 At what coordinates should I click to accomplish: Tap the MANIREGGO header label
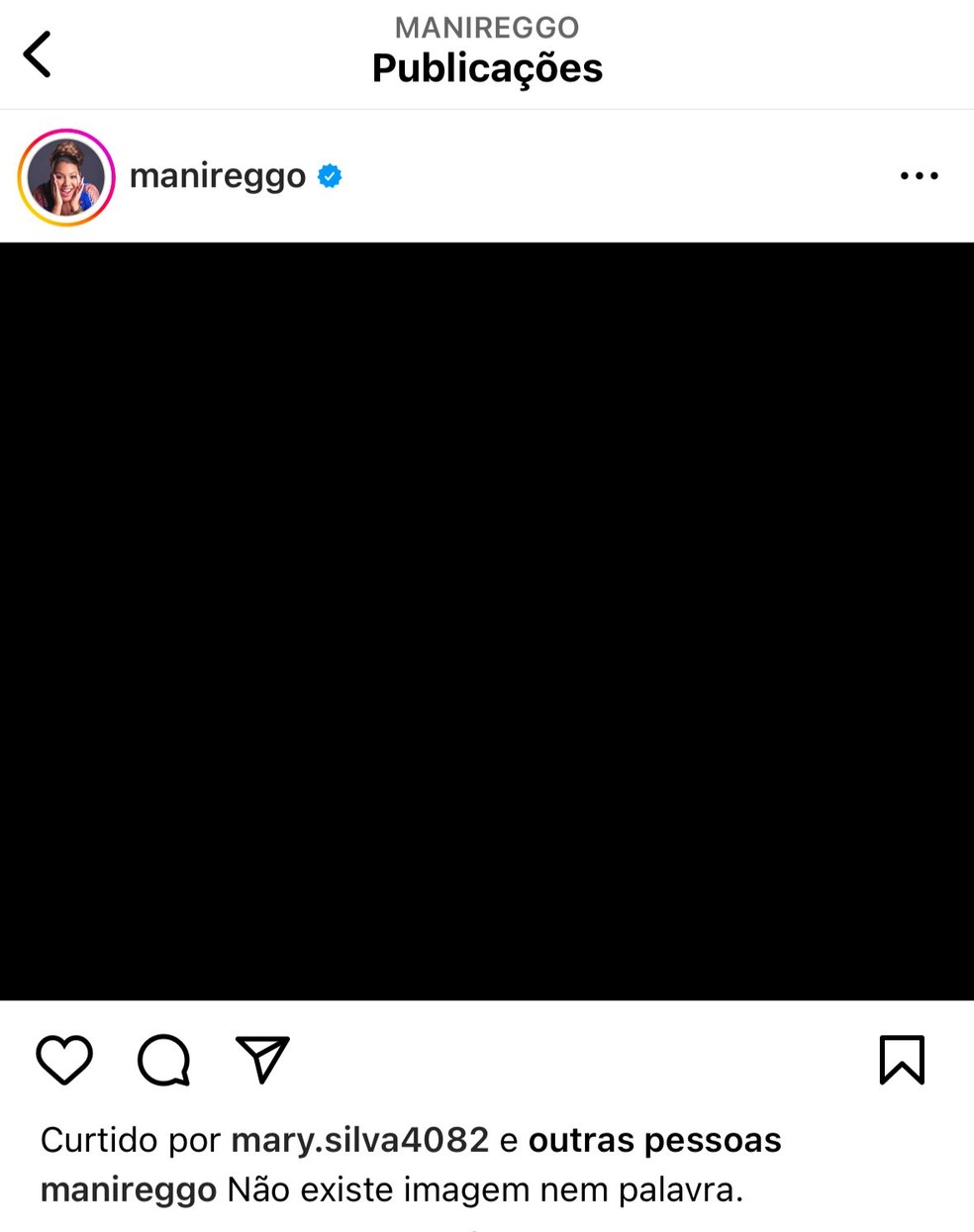tap(487, 27)
